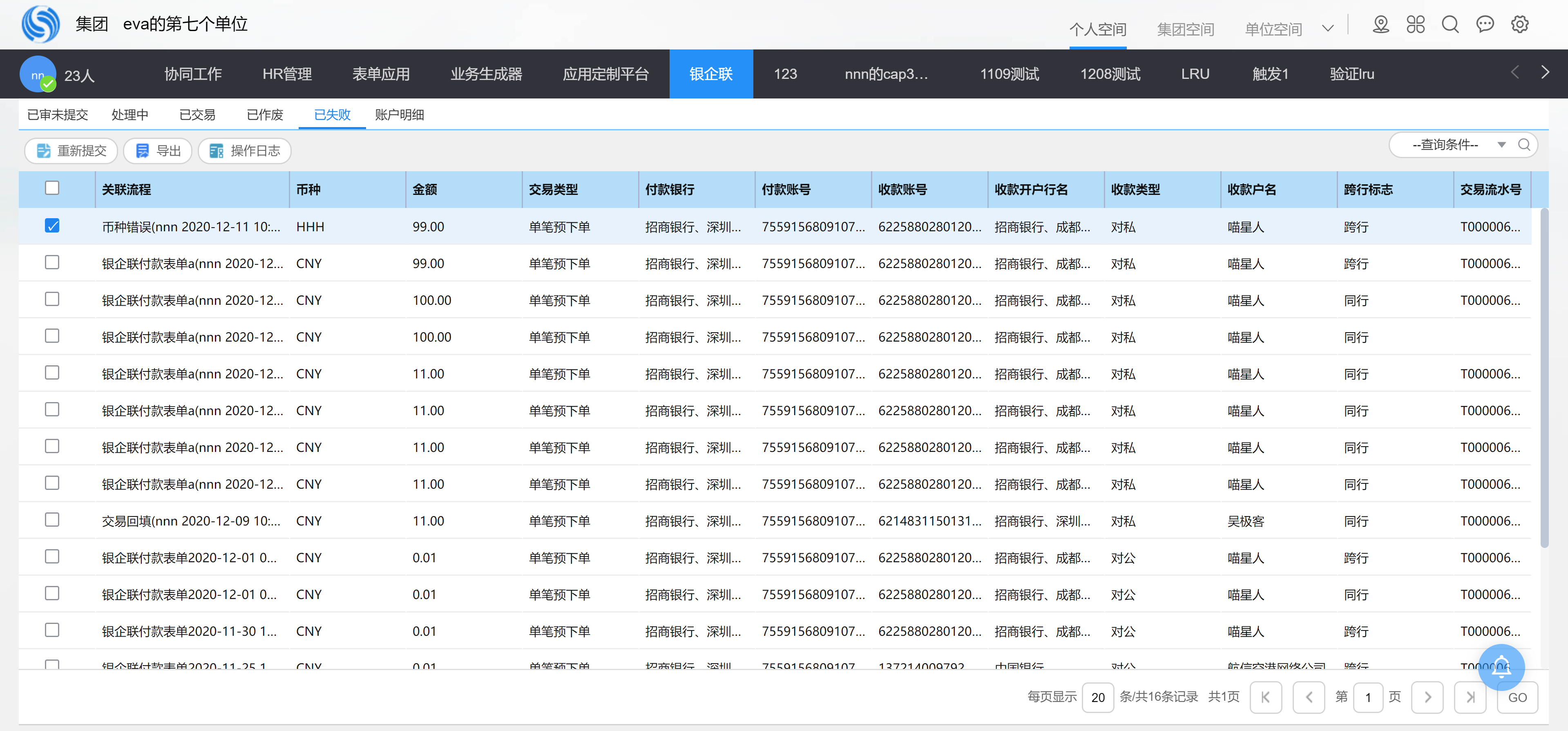Click the query condition search icon

click(1523, 145)
